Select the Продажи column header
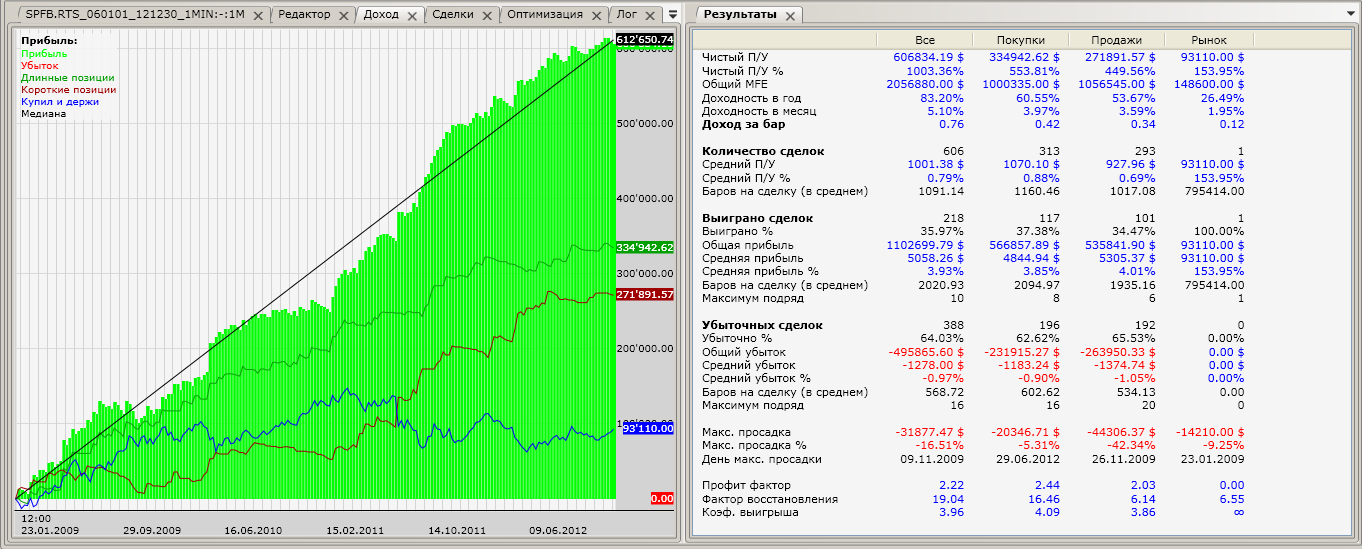Viewport: 1362px width, 549px height. coord(1116,39)
